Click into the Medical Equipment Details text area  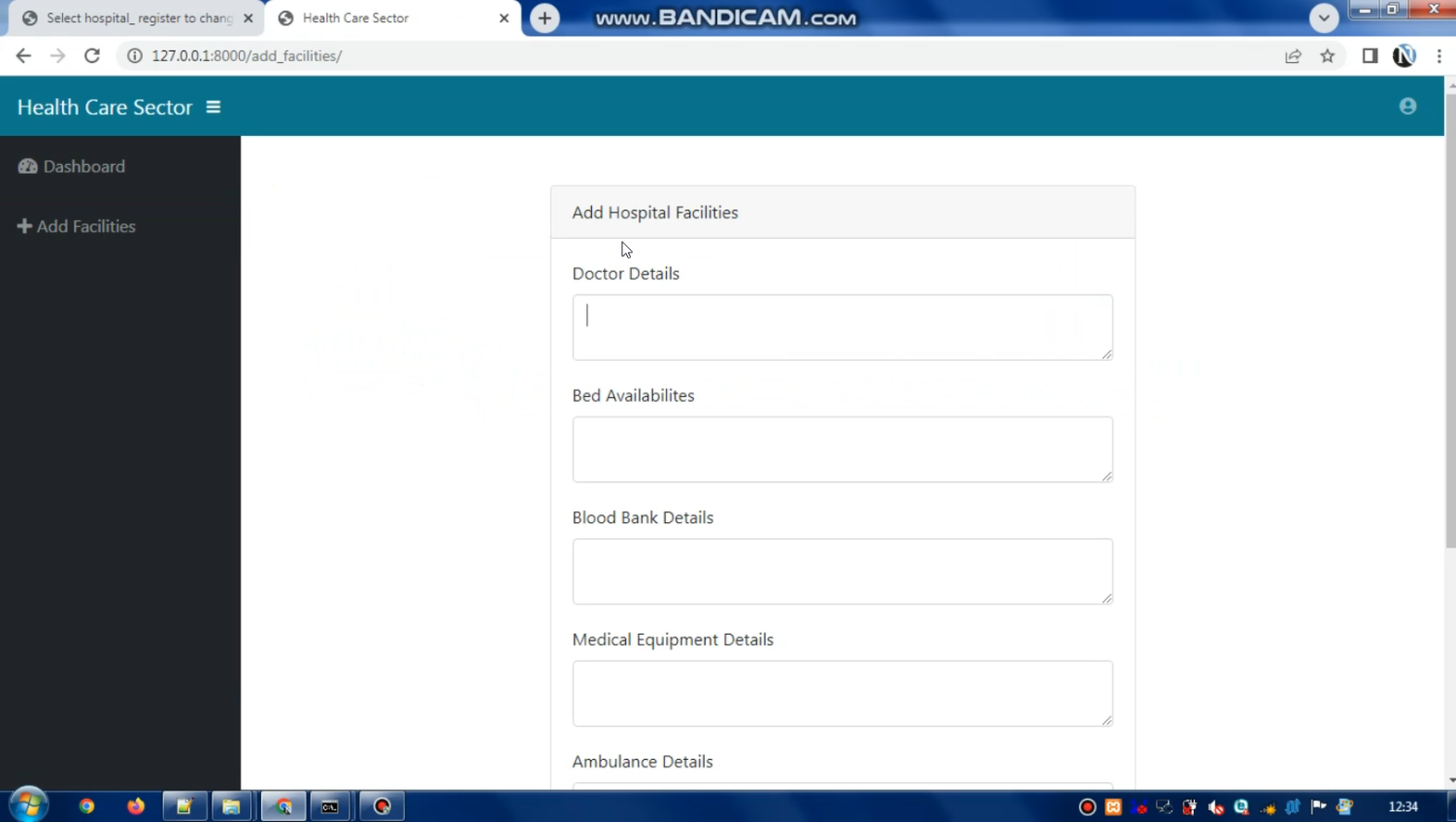coord(843,694)
